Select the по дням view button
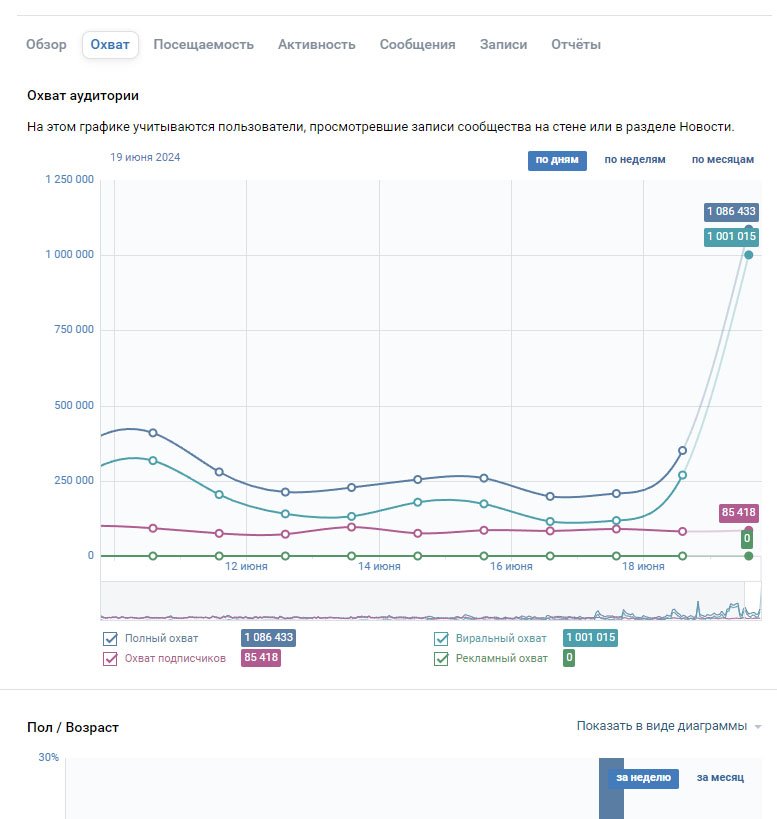Viewport: 777px width, 819px height. pyautogui.click(x=557, y=160)
